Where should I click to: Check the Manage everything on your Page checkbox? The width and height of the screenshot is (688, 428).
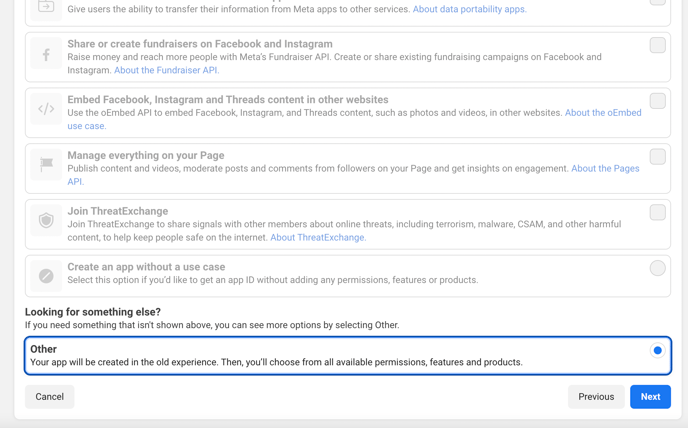coord(657,156)
